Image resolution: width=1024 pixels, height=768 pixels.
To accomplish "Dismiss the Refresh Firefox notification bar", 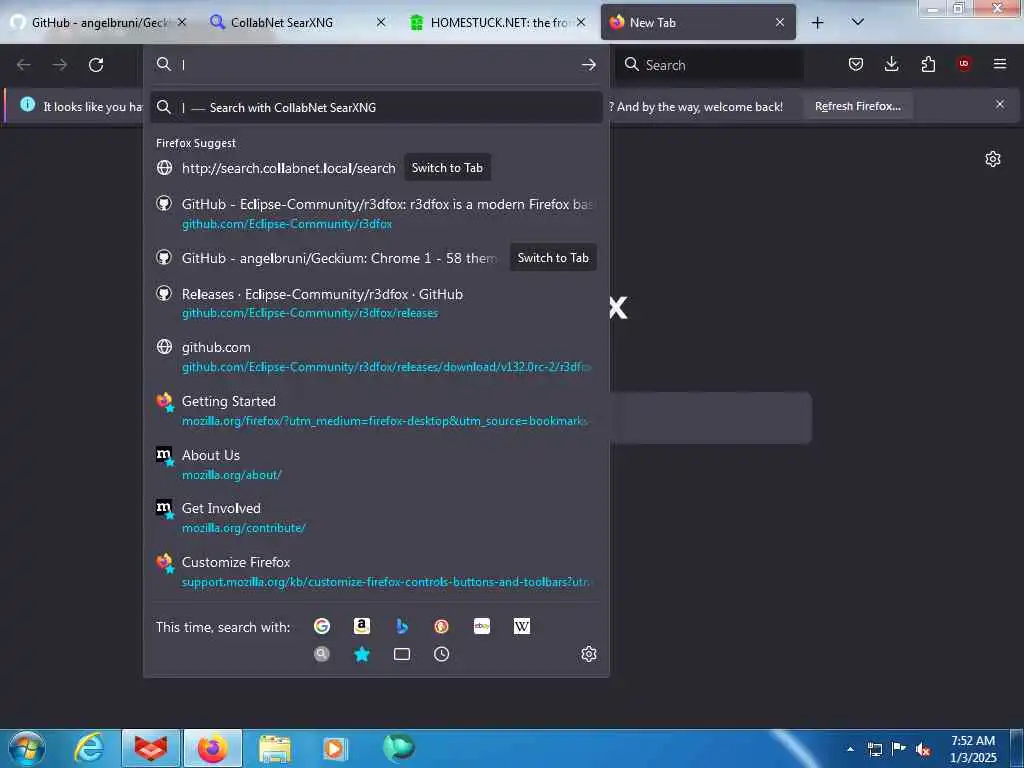I will pyautogui.click(x=1000, y=104).
